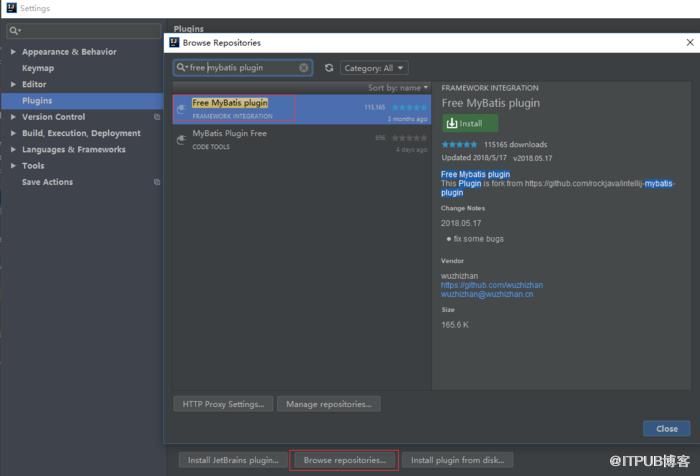Screen dimensions: 700x476
Task: Click the Free MyBatis plugin list icon
Action: click(181, 109)
